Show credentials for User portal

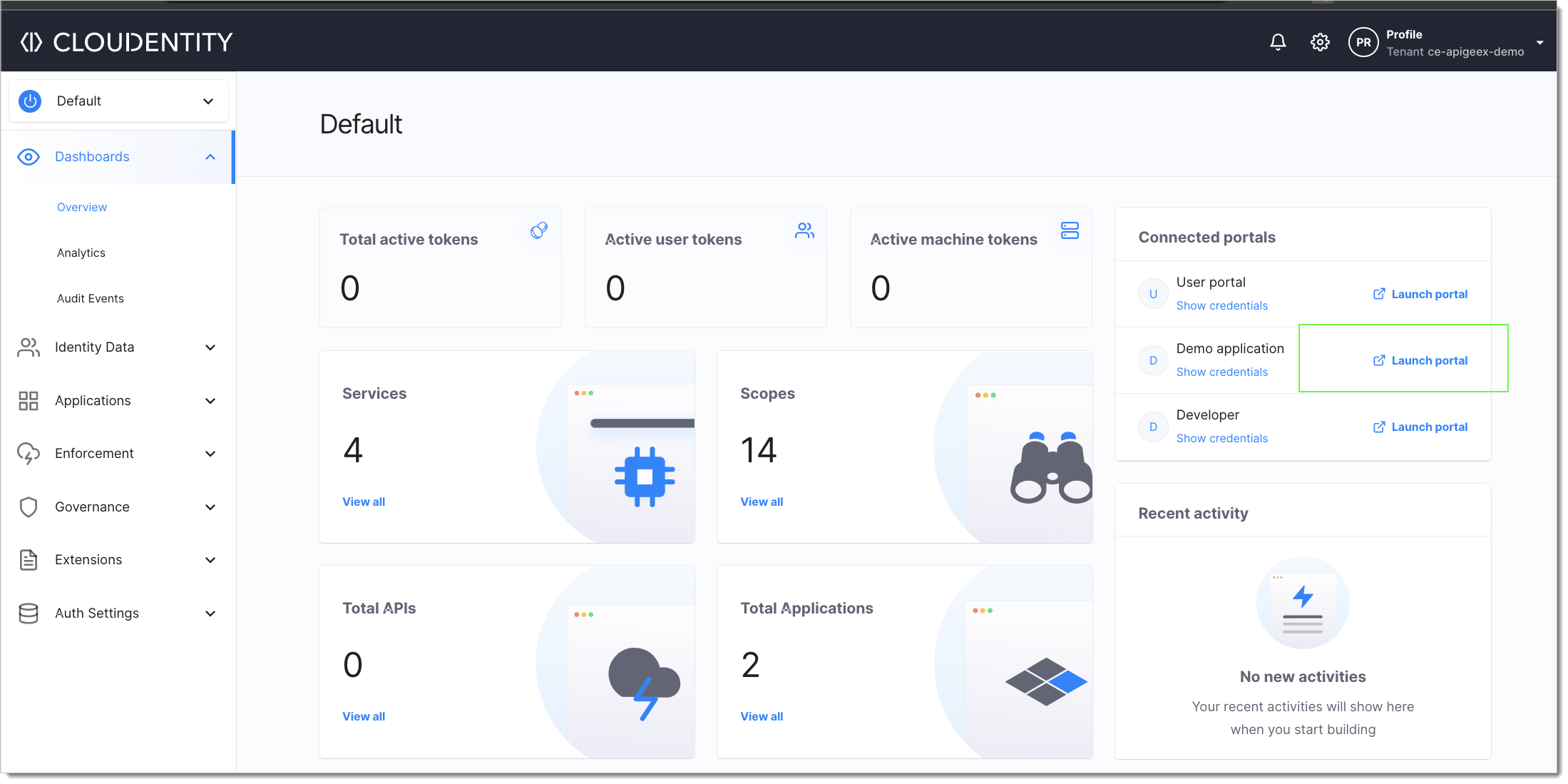tap(1222, 306)
